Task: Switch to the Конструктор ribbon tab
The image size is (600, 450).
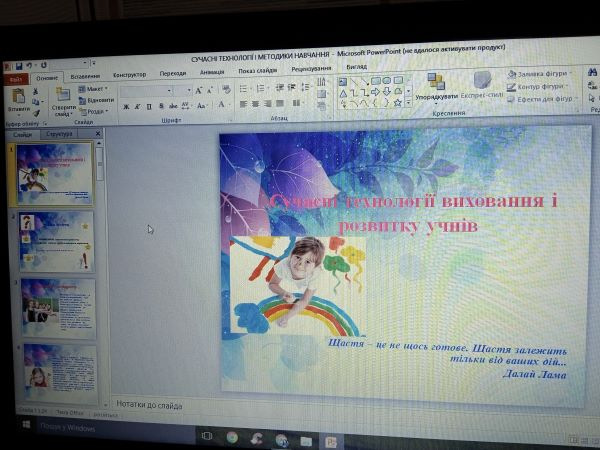Action: point(129,75)
